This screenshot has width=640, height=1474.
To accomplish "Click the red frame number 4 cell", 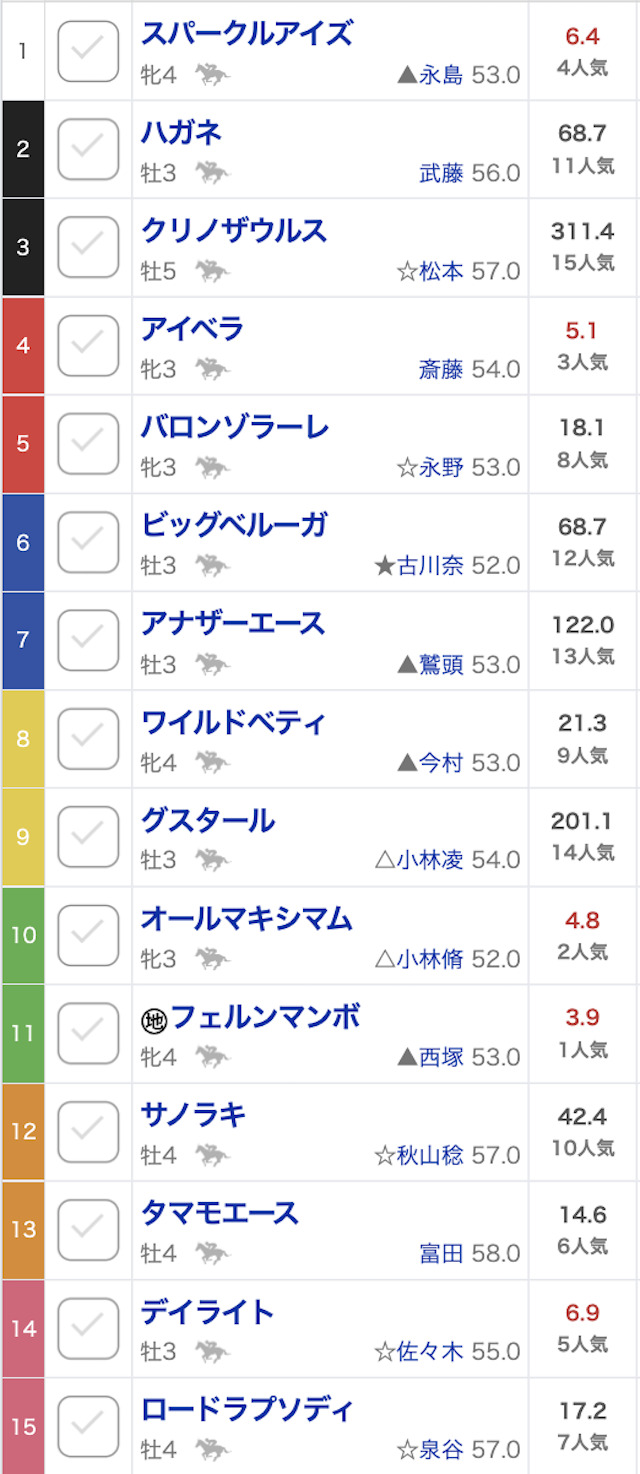I will [x=23, y=346].
